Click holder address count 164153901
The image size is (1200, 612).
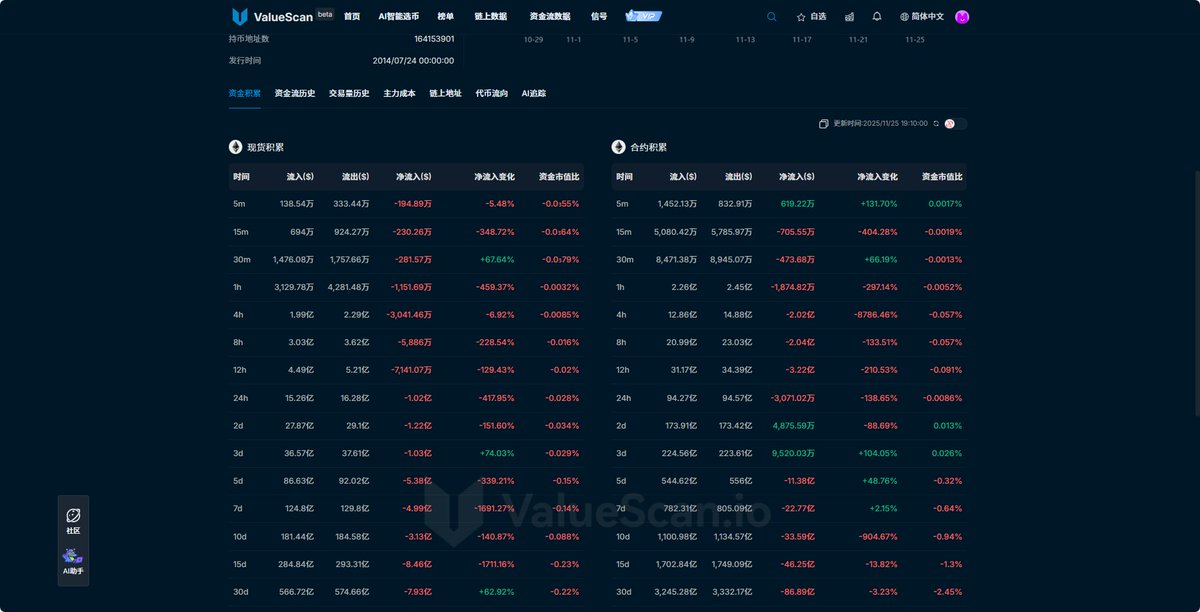434,39
